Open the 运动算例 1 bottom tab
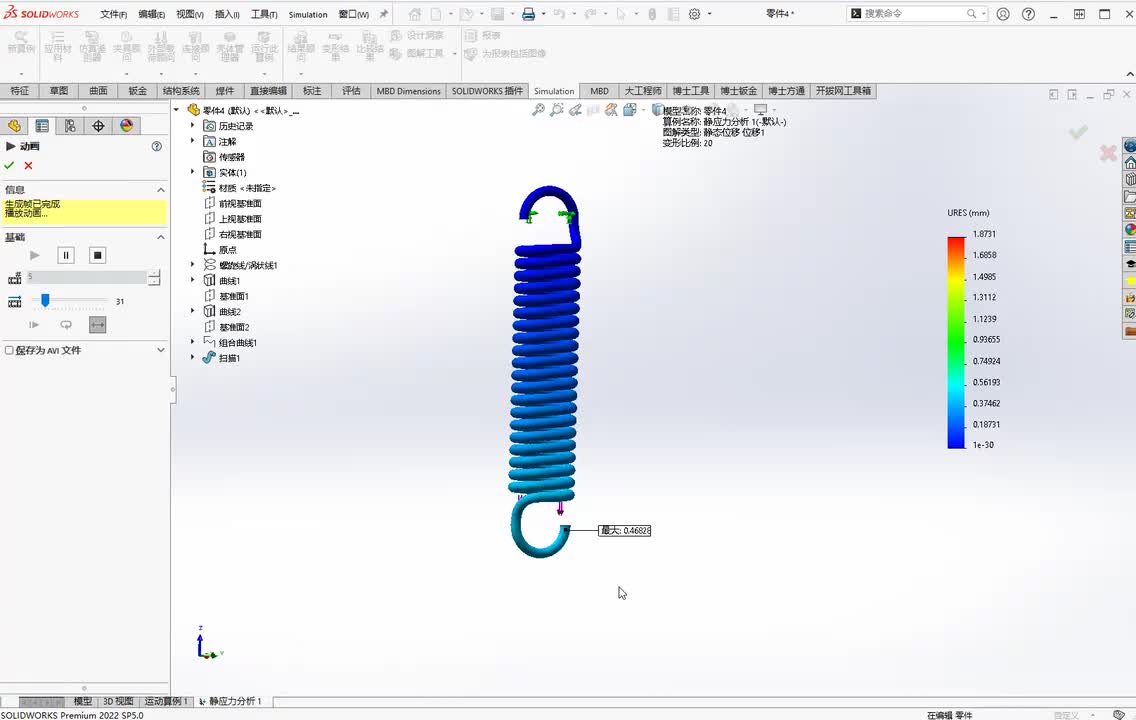The image size is (1136, 720). 166,701
